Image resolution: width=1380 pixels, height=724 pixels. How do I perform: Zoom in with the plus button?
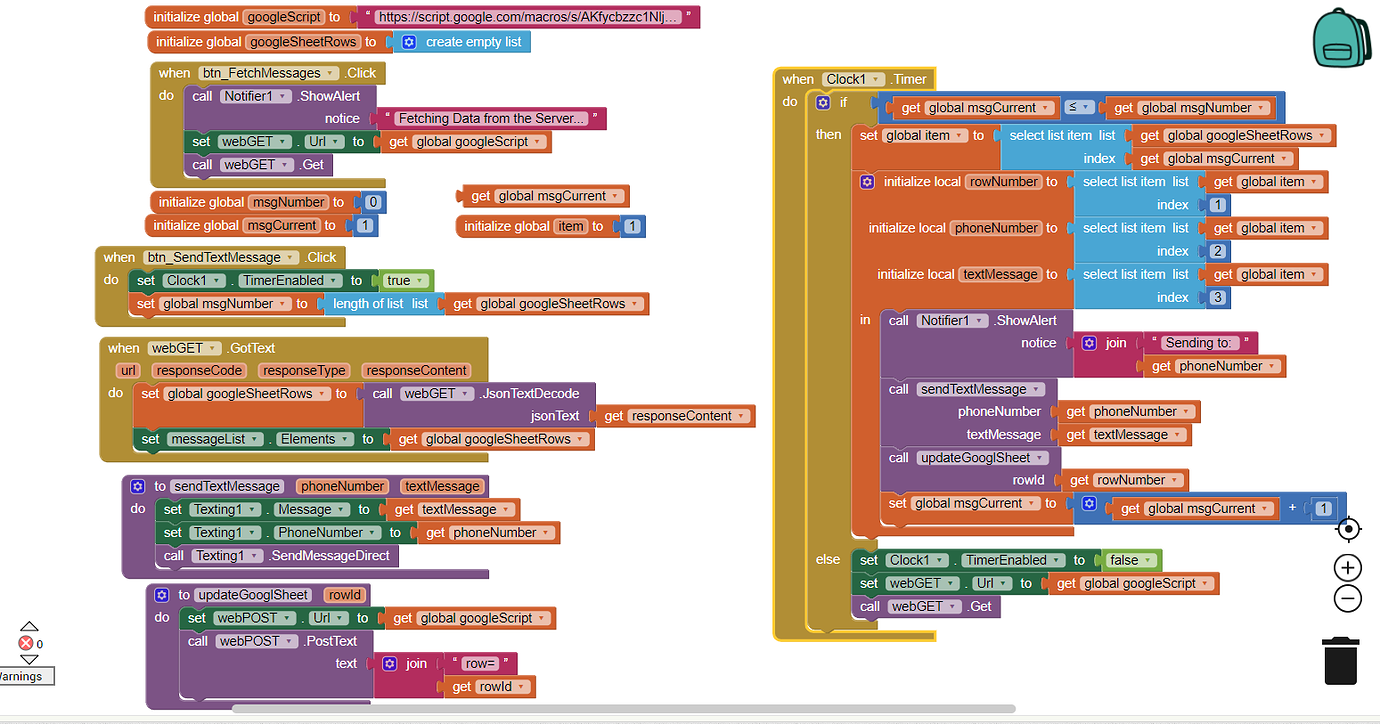1348,568
